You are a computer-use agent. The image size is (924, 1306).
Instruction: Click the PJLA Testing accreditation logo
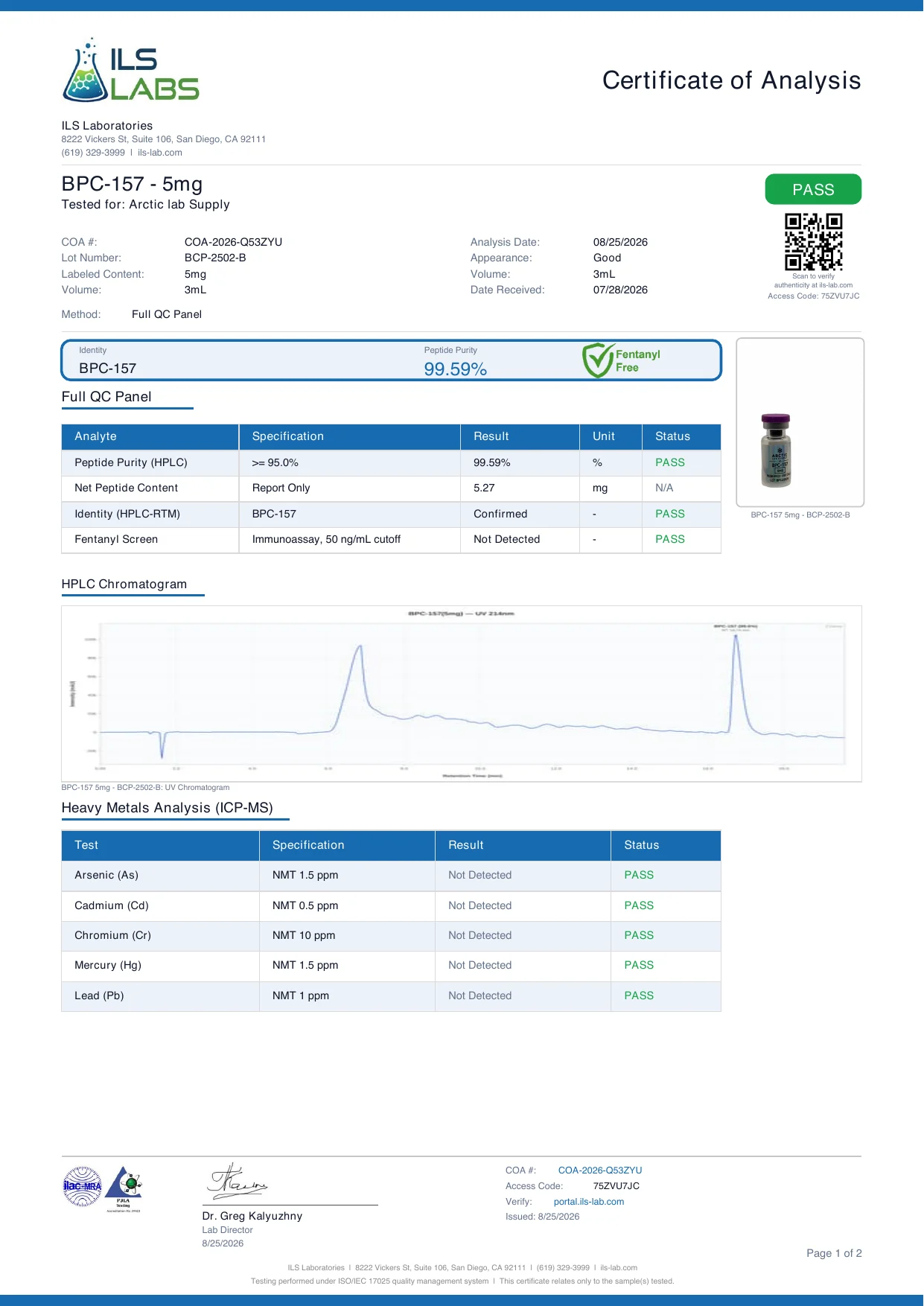tap(124, 1188)
